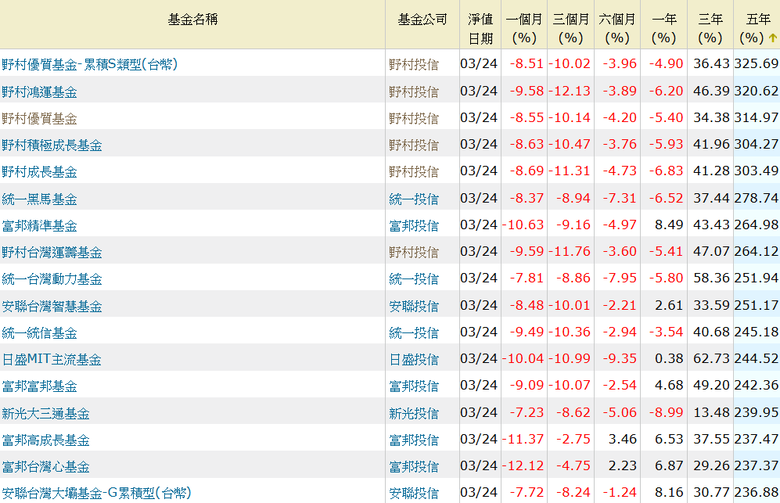780x503 pixels.
Task: Select the one-year value 8.49
Action: [669, 225]
